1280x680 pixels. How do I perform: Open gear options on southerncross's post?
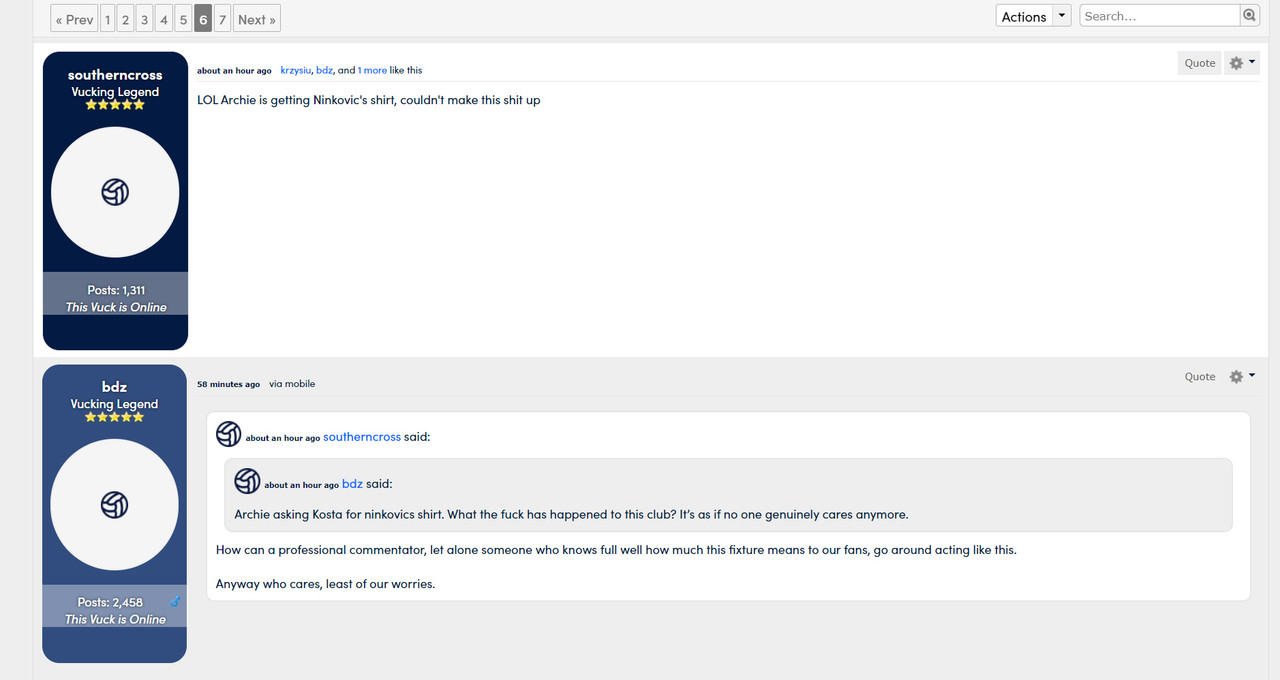click(x=1241, y=63)
